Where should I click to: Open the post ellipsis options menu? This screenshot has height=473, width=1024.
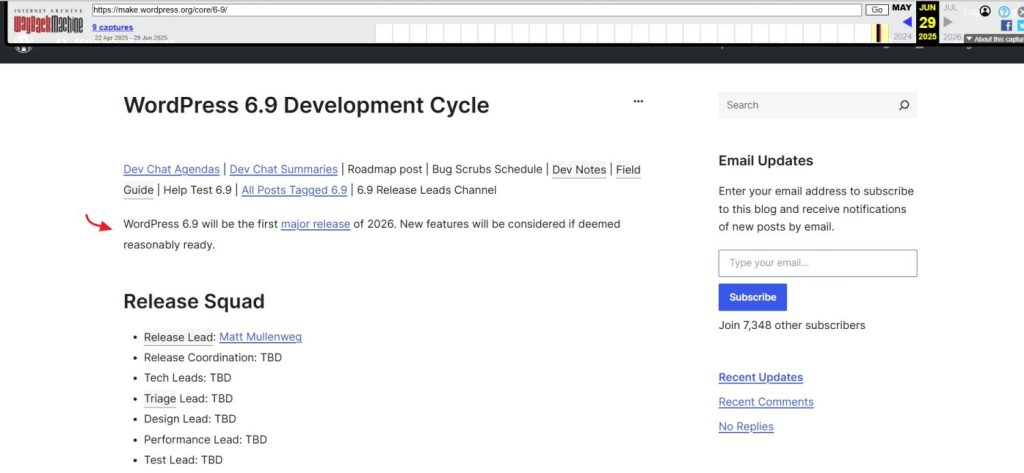pos(638,101)
